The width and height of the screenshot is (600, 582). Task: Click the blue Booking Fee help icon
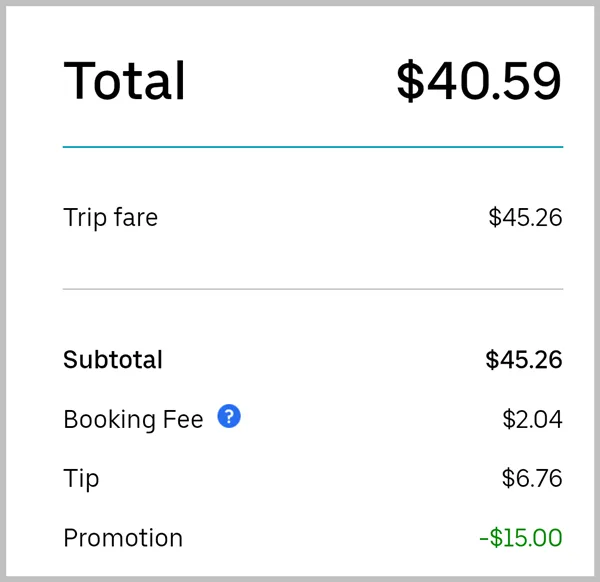click(x=229, y=416)
